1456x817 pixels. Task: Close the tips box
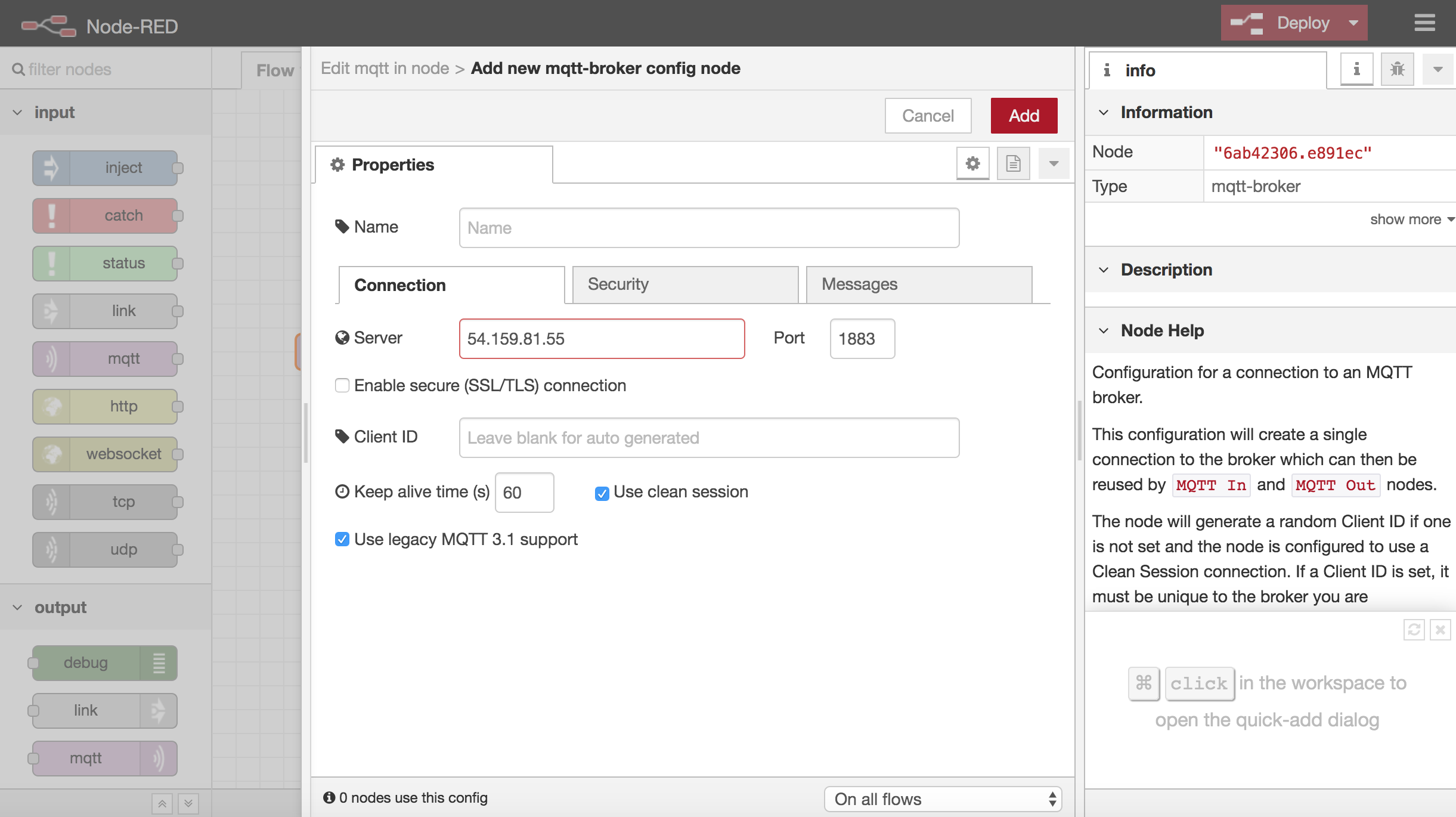[x=1440, y=630]
